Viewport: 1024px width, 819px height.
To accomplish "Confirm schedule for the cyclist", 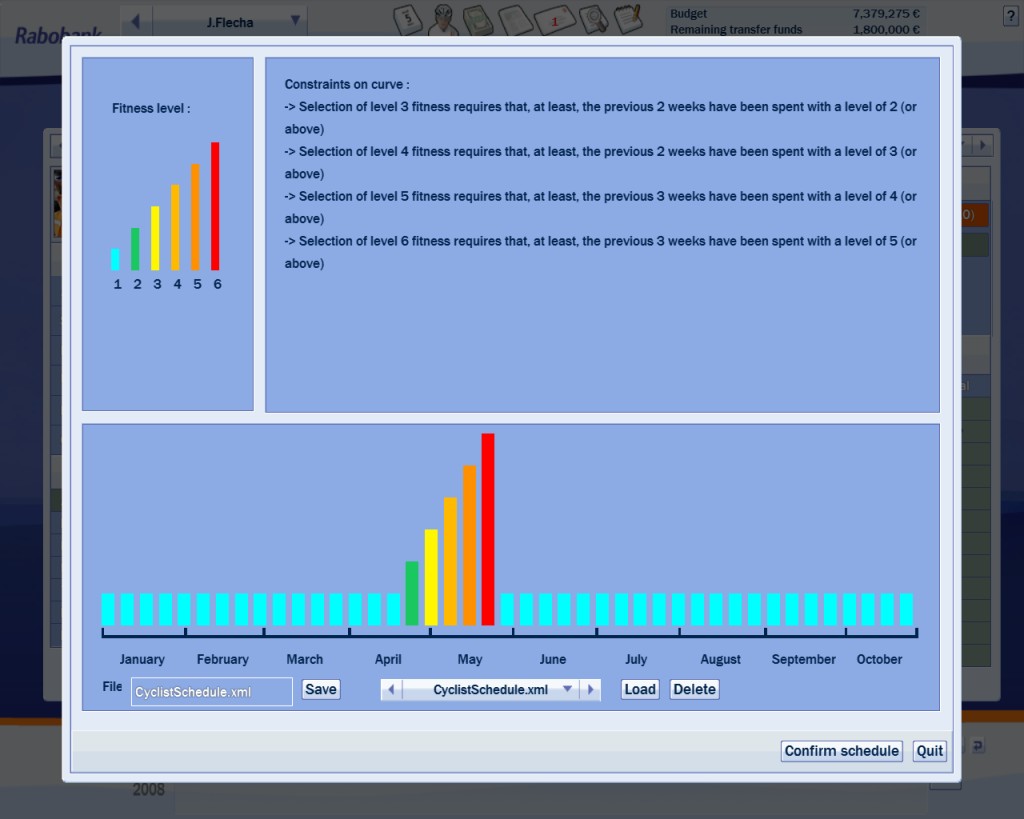I will (841, 751).
